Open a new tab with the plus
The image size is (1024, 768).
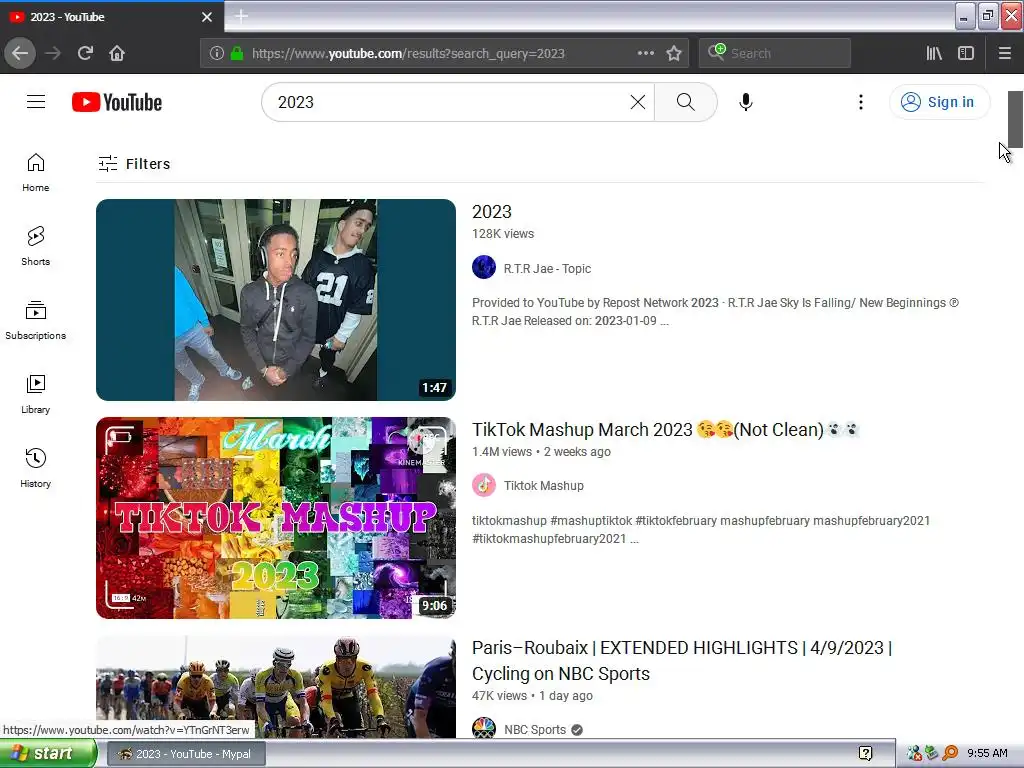[241, 16]
